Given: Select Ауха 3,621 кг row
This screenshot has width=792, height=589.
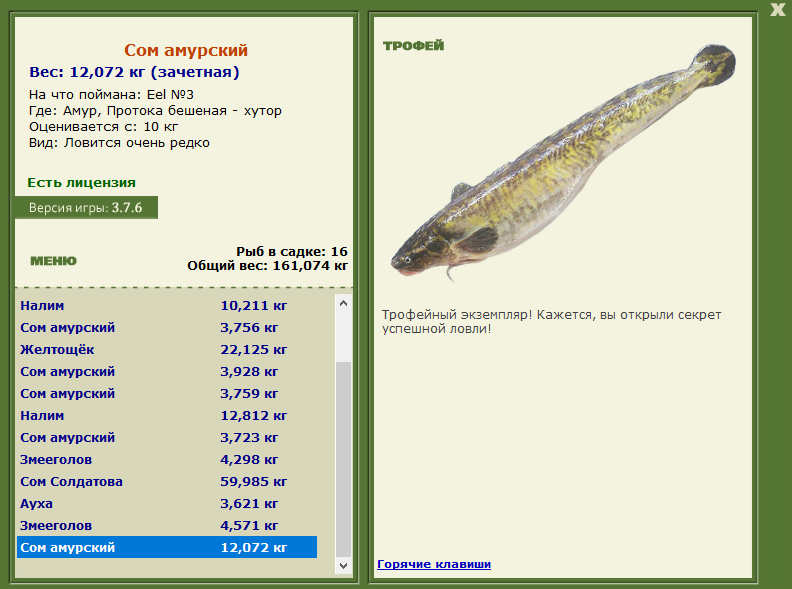Looking at the screenshot, I should click(167, 504).
